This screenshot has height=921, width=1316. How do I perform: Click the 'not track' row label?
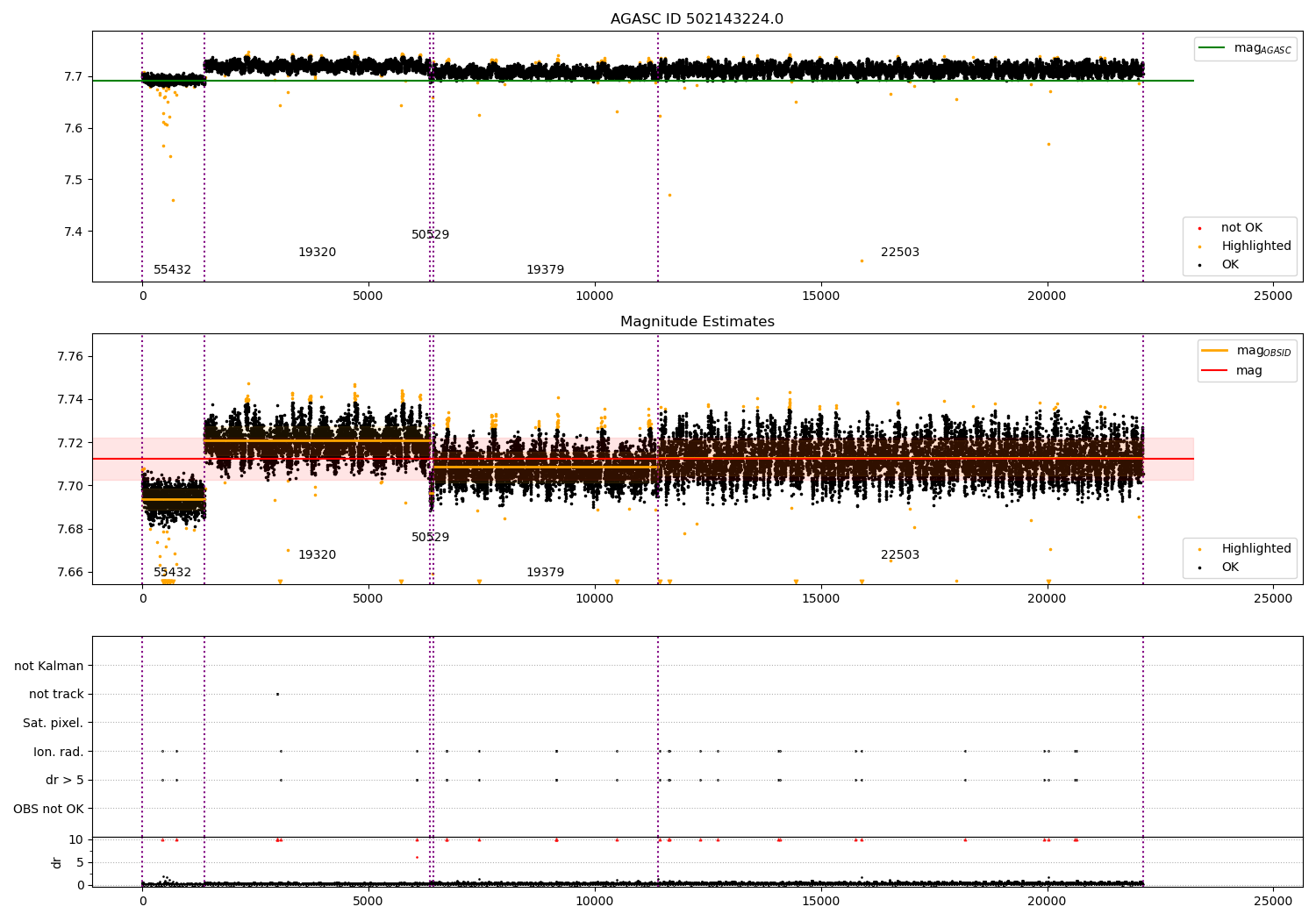tap(56, 695)
